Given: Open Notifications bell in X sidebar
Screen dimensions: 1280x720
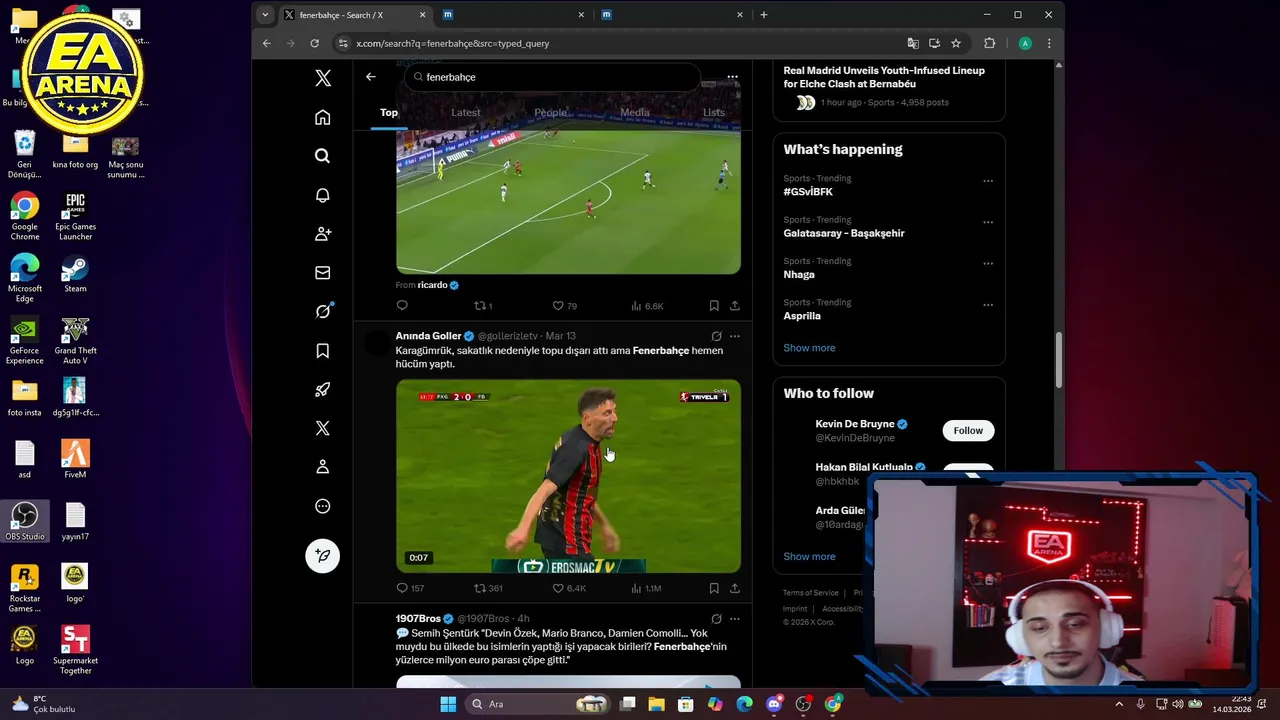Looking at the screenshot, I should (322, 195).
